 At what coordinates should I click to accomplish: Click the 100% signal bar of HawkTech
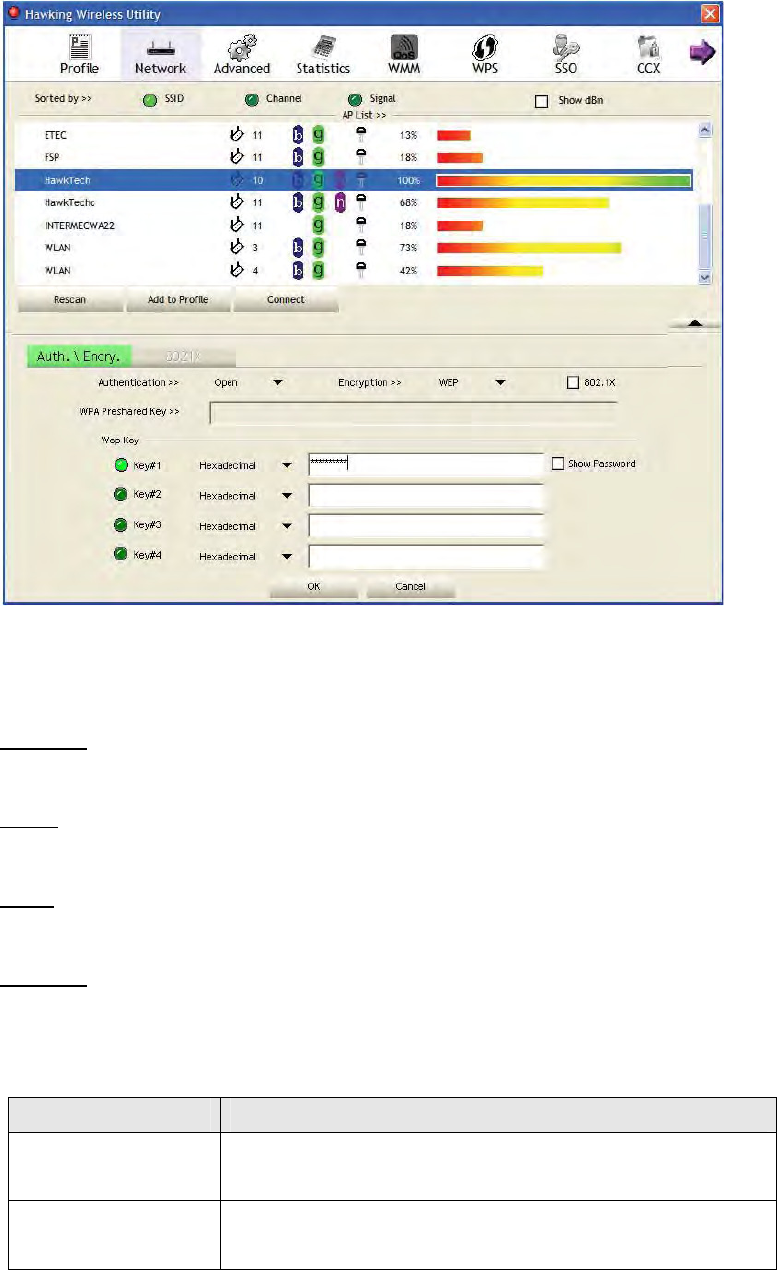pos(564,180)
